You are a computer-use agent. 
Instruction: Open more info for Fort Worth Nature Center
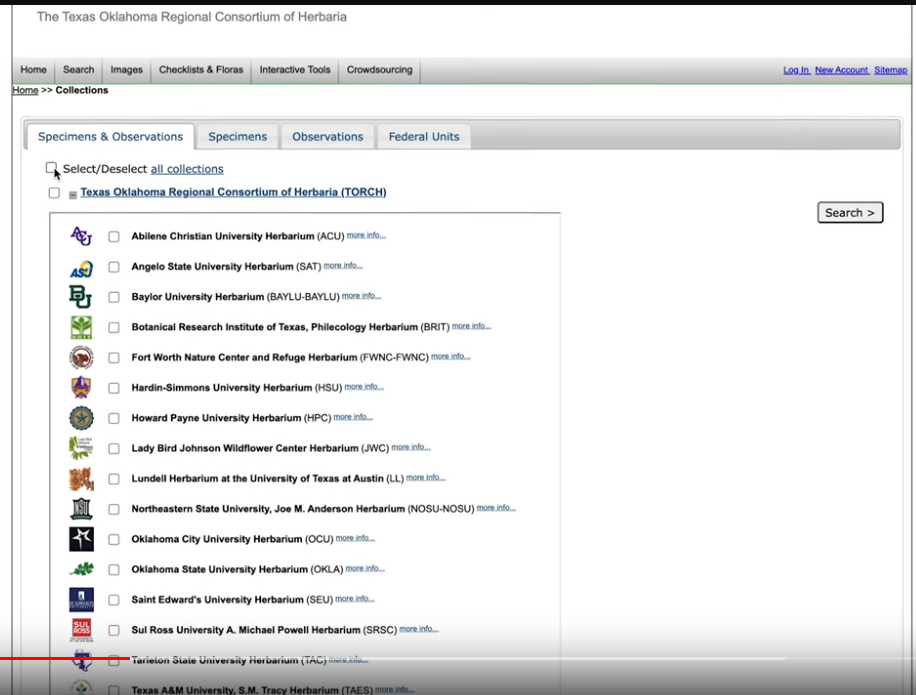pos(450,356)
